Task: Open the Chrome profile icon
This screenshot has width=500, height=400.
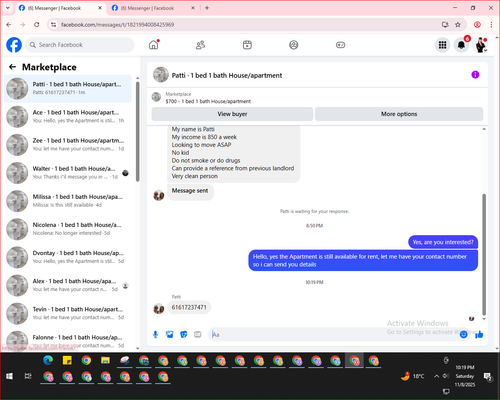Action: click(x=477, y=25)
